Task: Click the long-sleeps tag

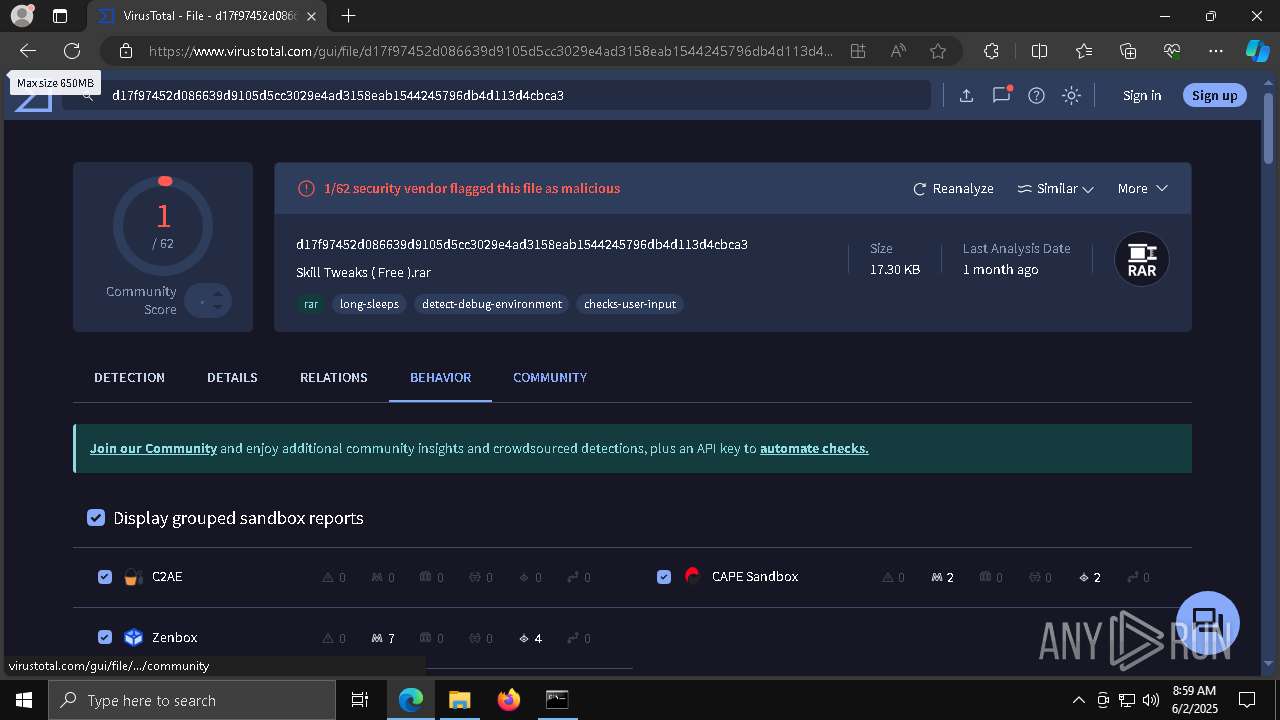Action: click(369, 304)
